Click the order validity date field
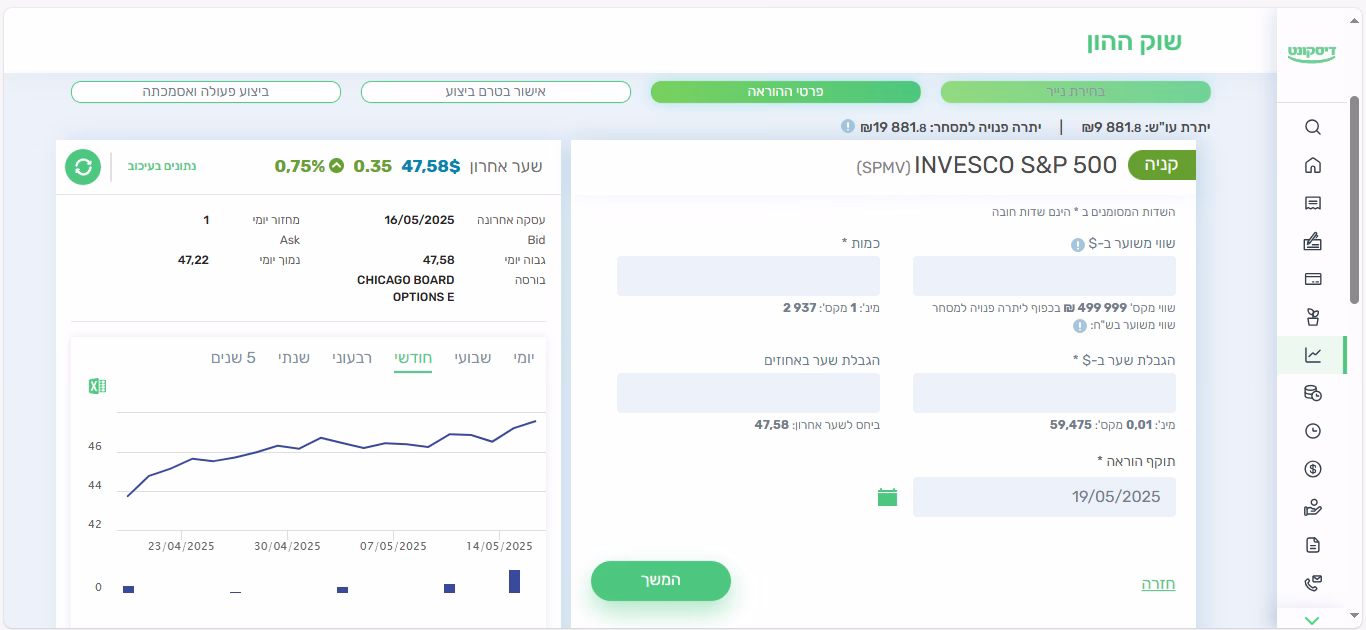Screen dimensions: 1366x630 point(1044,497)
